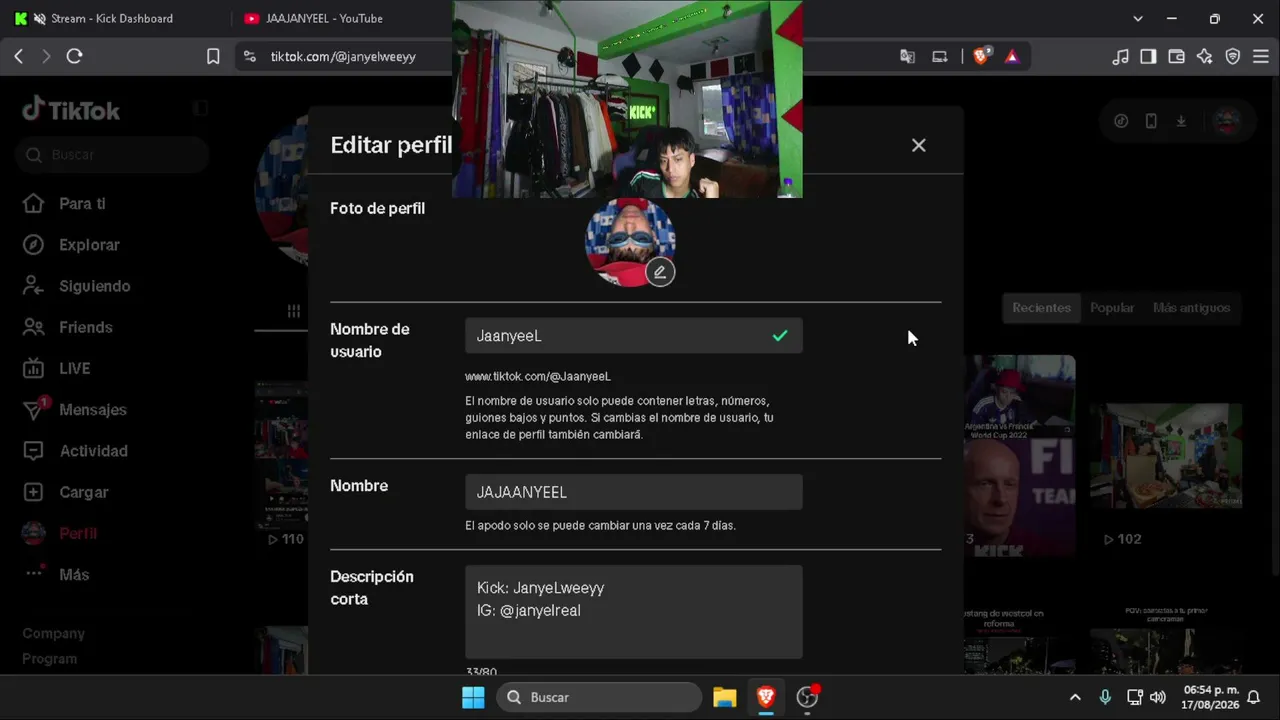
Task: Open the browser hamburger menu
Action: pyautogui.click(x=1260, y=57)
